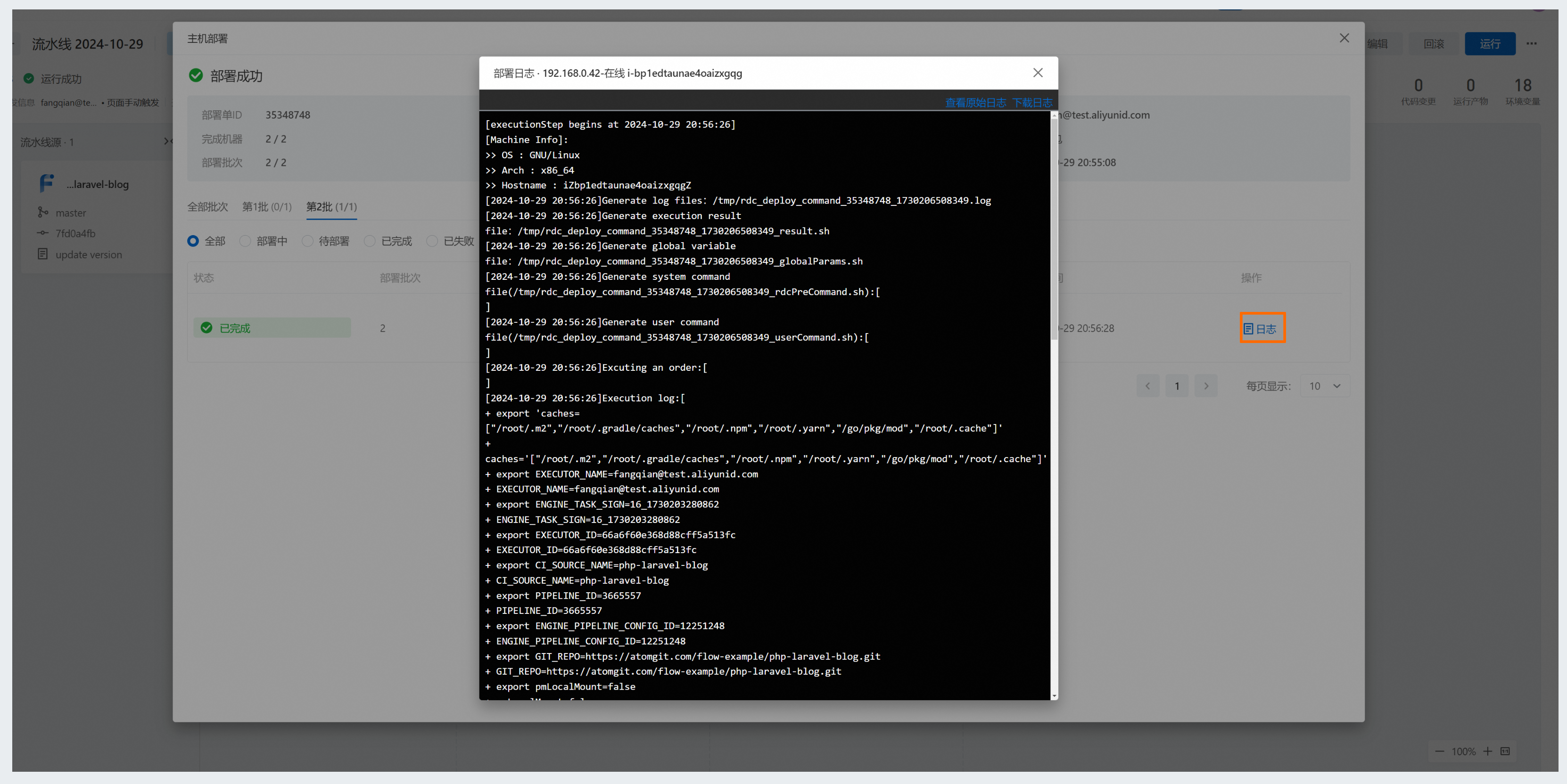Switch to the 第2批 (1/1) tab

[331, 207]
